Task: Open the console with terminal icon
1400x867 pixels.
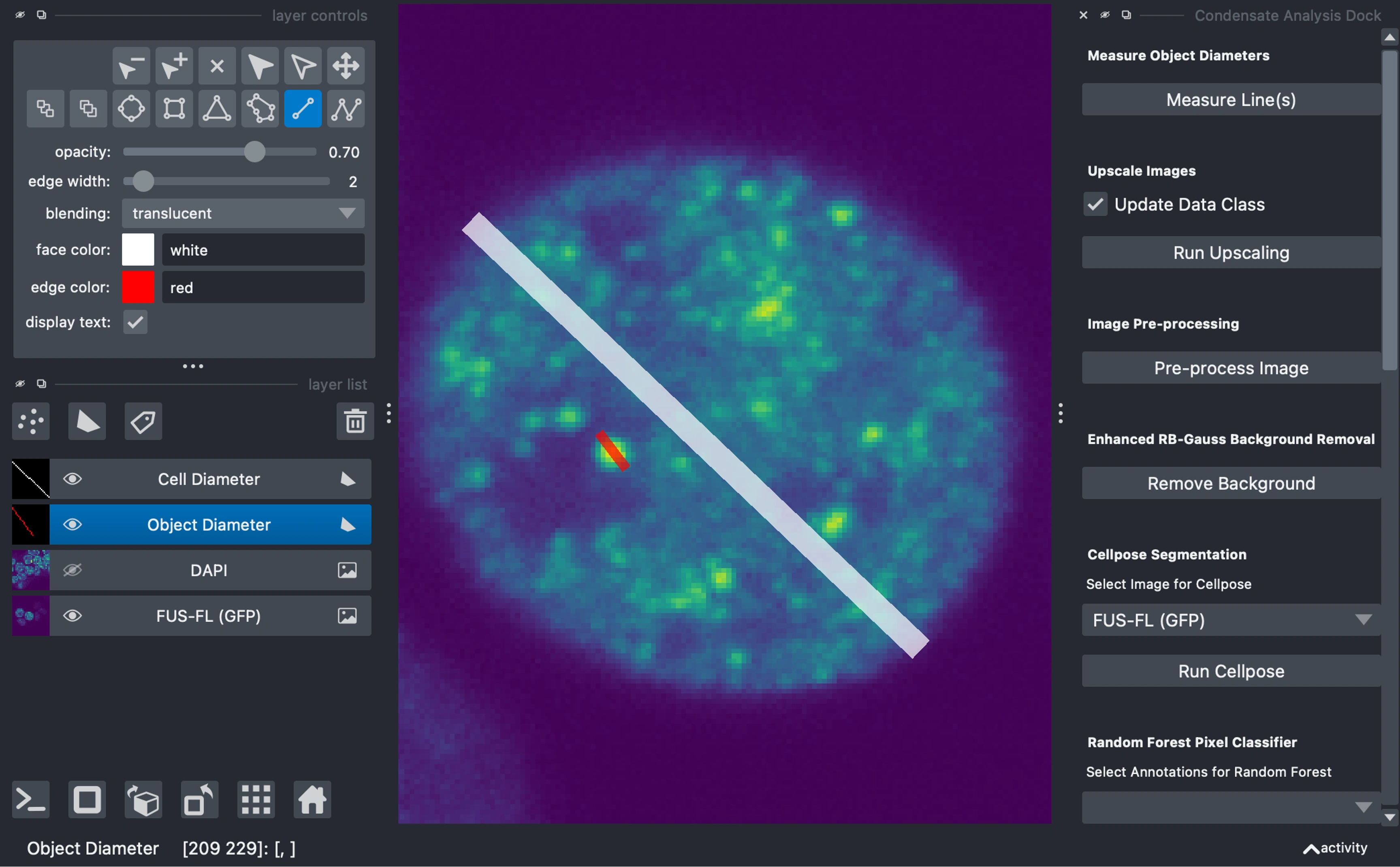Action: [31, 799]
